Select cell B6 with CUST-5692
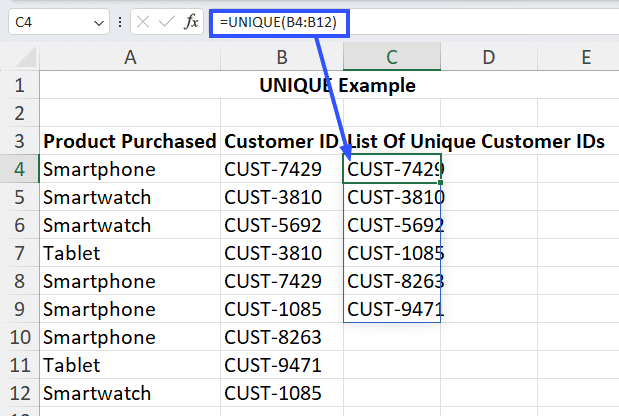The image size is (619, 416). pyautogui.click(x=282, y=225)
